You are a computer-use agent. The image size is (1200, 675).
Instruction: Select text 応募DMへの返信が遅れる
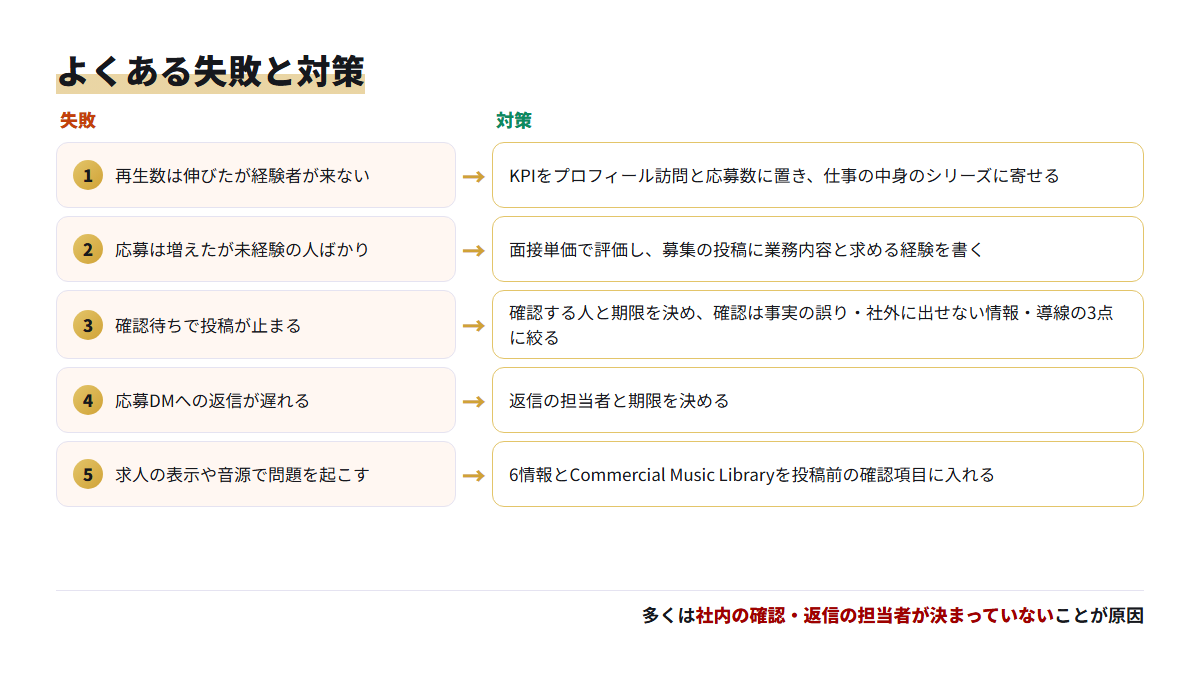212,400
